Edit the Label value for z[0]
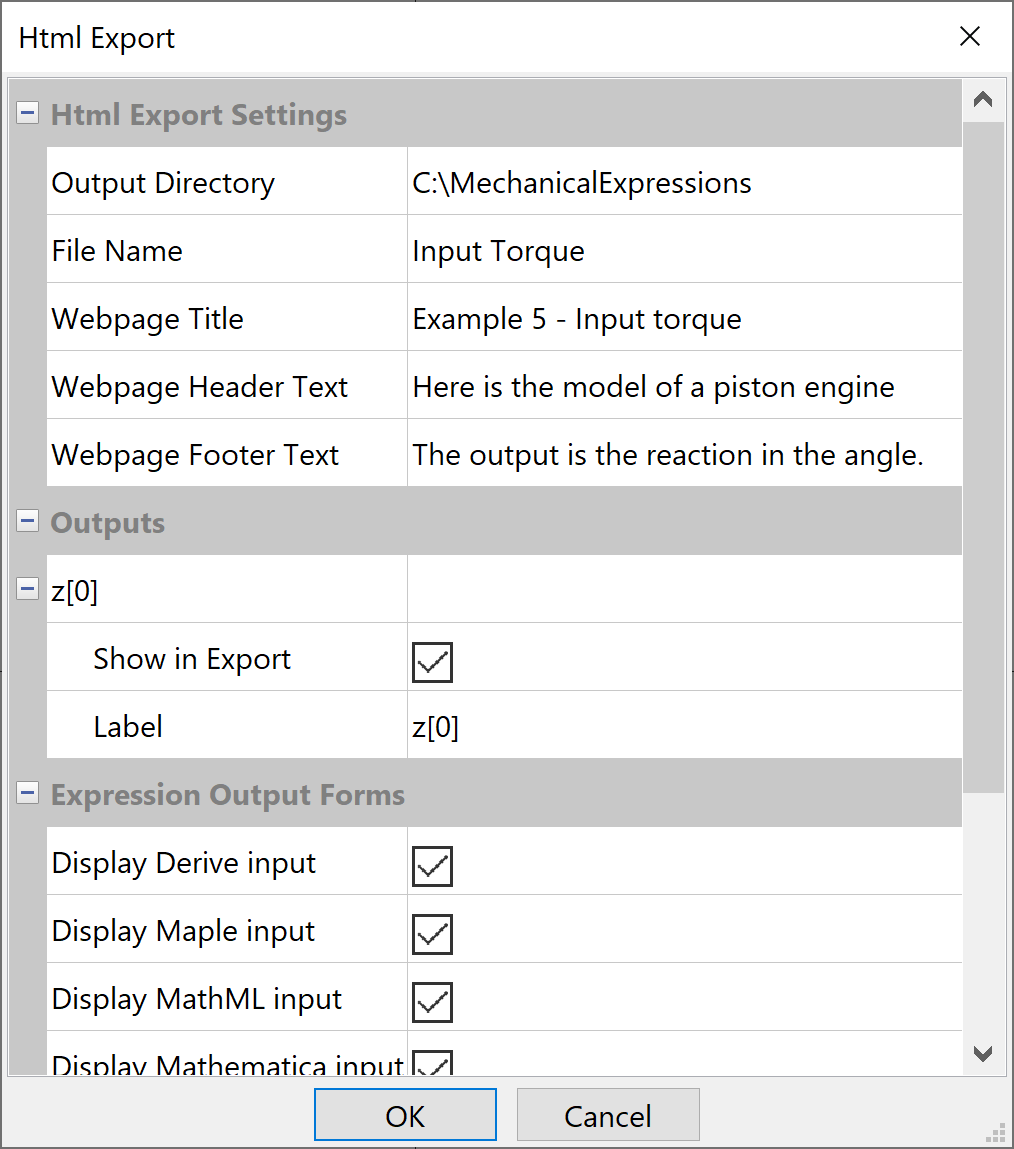This screenshot has width=1014, height=1149. coord(683,727)
